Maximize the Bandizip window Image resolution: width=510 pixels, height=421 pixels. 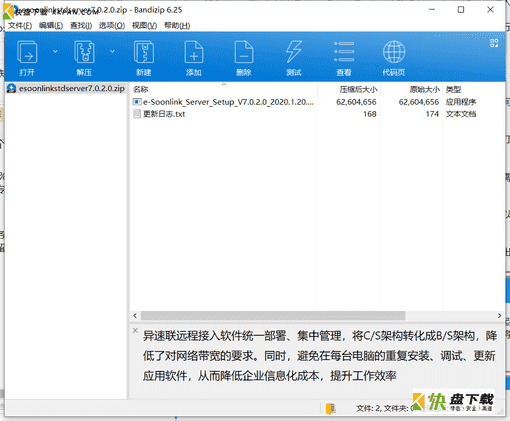pos(461,10)
